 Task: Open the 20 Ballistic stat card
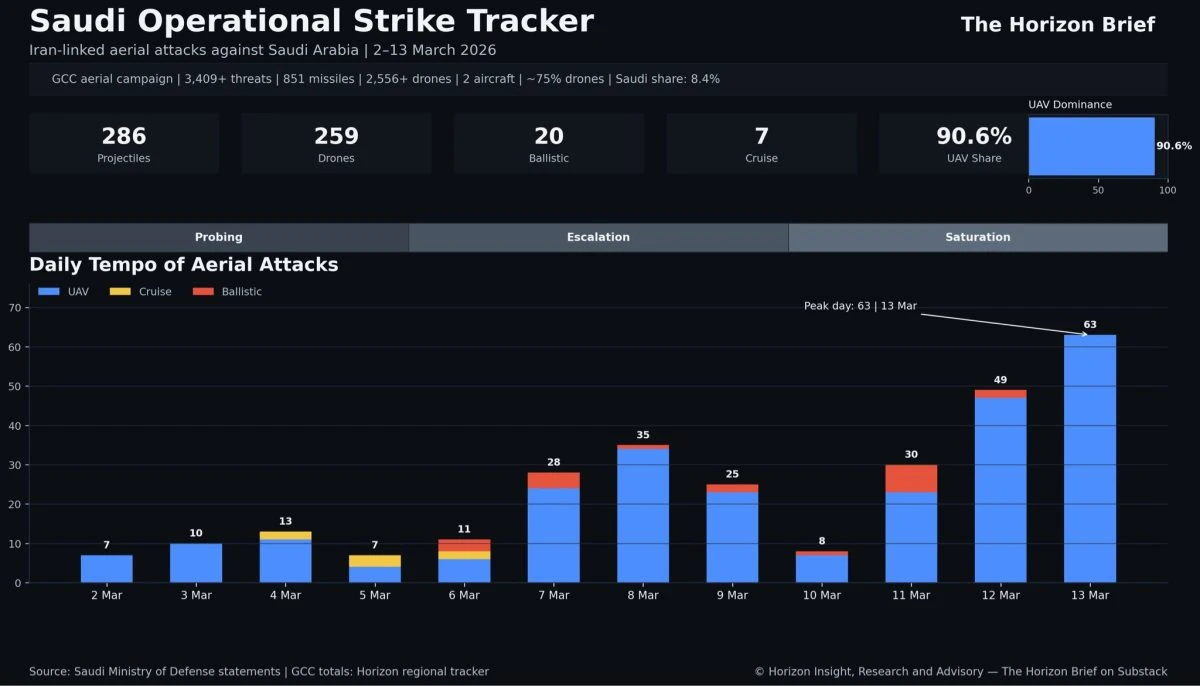(548, 144)
